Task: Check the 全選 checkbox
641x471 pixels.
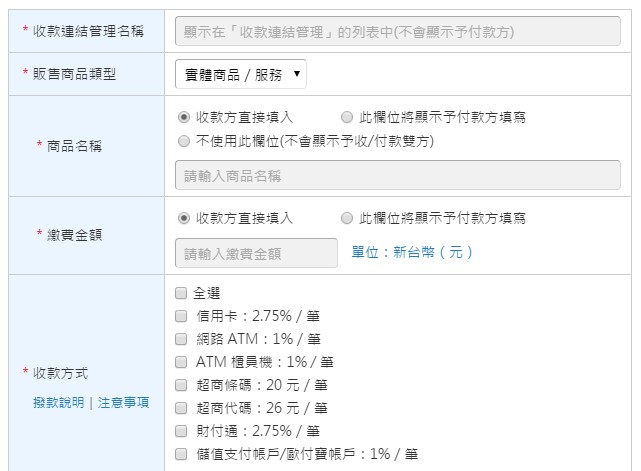Action: (x=181, y=293)
